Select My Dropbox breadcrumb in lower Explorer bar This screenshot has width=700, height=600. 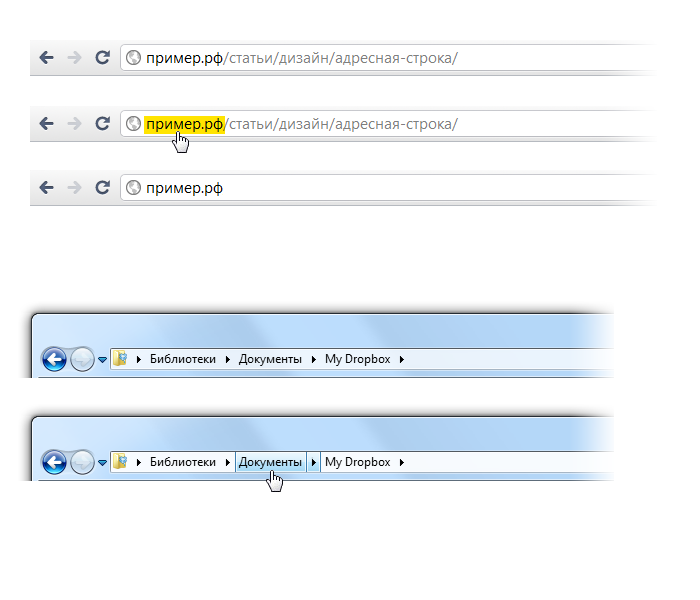357,462
